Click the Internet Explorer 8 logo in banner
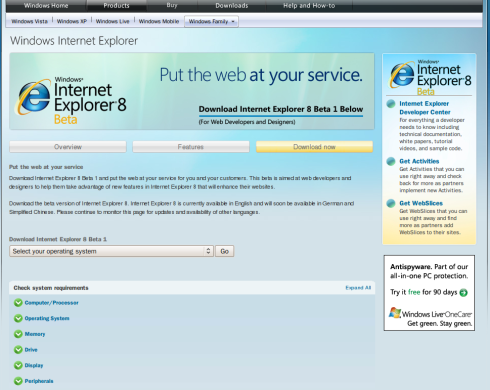 point(70,100)
